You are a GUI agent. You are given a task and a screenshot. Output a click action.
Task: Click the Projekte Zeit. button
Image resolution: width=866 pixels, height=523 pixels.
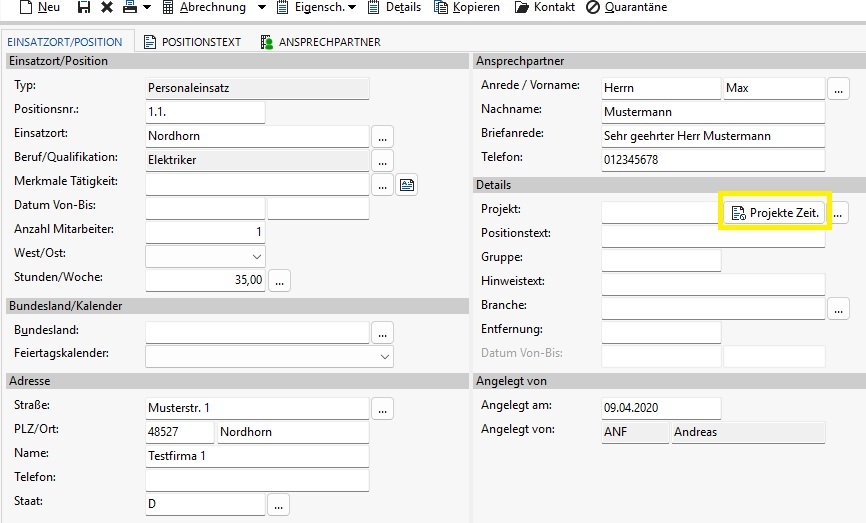click(x=774, y=213)
